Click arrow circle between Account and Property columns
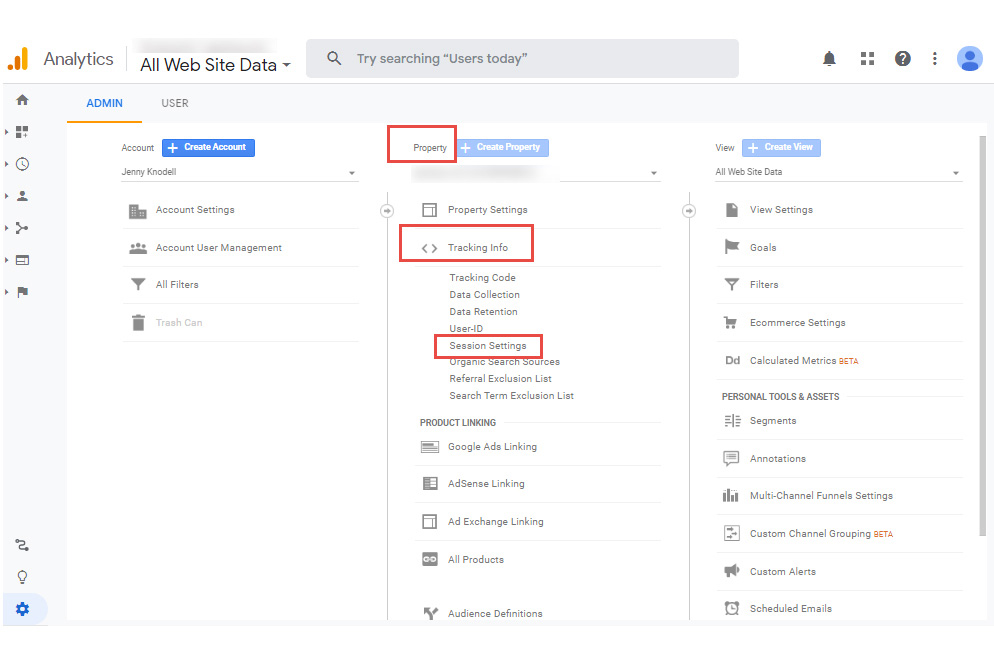994x665 pixels. (x=387, y=210)
